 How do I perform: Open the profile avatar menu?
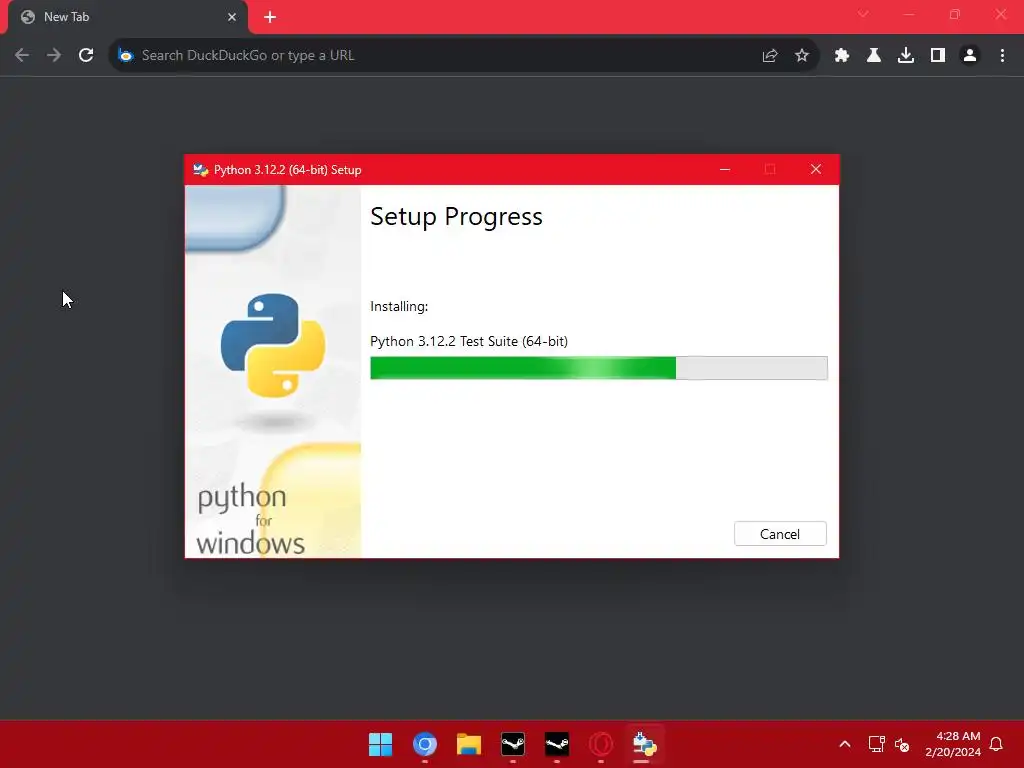pyautogui.click(x=970, y=56)
